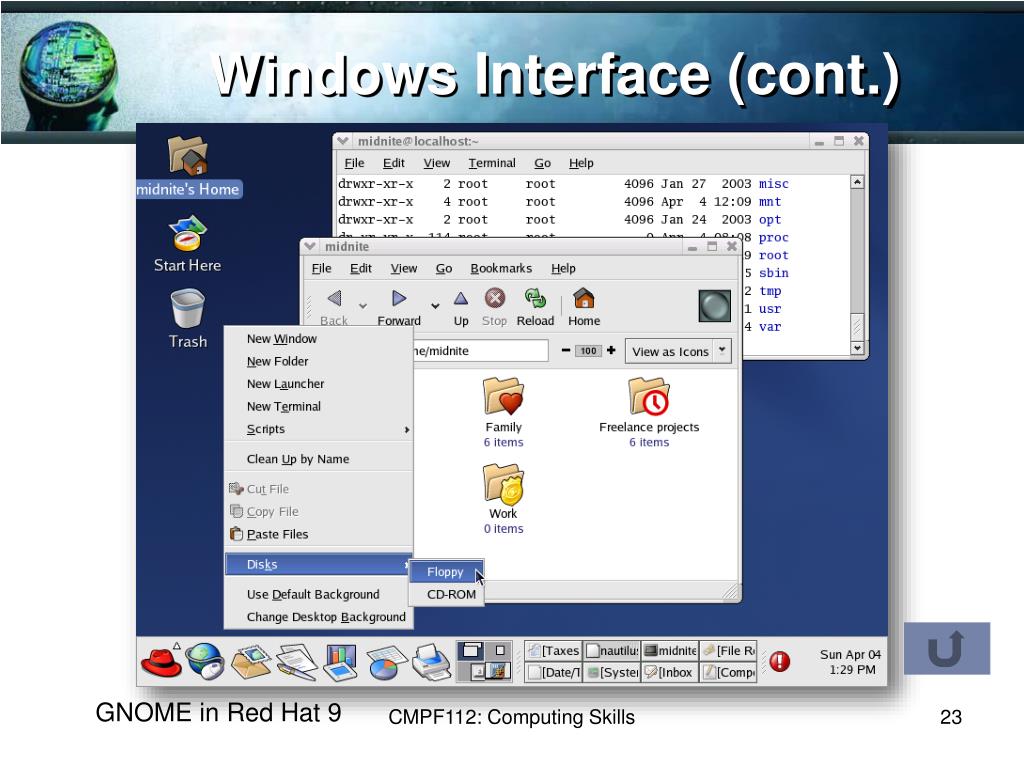1024x768 pixels.
Task: Open the Terminal menu in the terminal window
Action: pyautogui.click(x=492, y=163)
